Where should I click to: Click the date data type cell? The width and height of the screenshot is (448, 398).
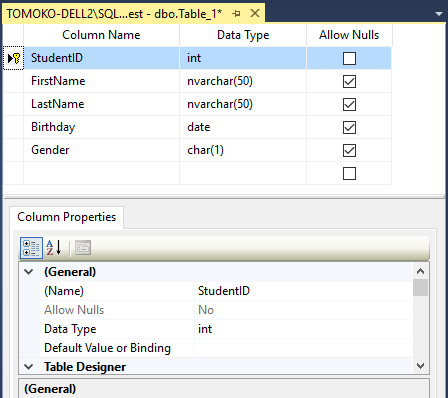click(243, 127)
